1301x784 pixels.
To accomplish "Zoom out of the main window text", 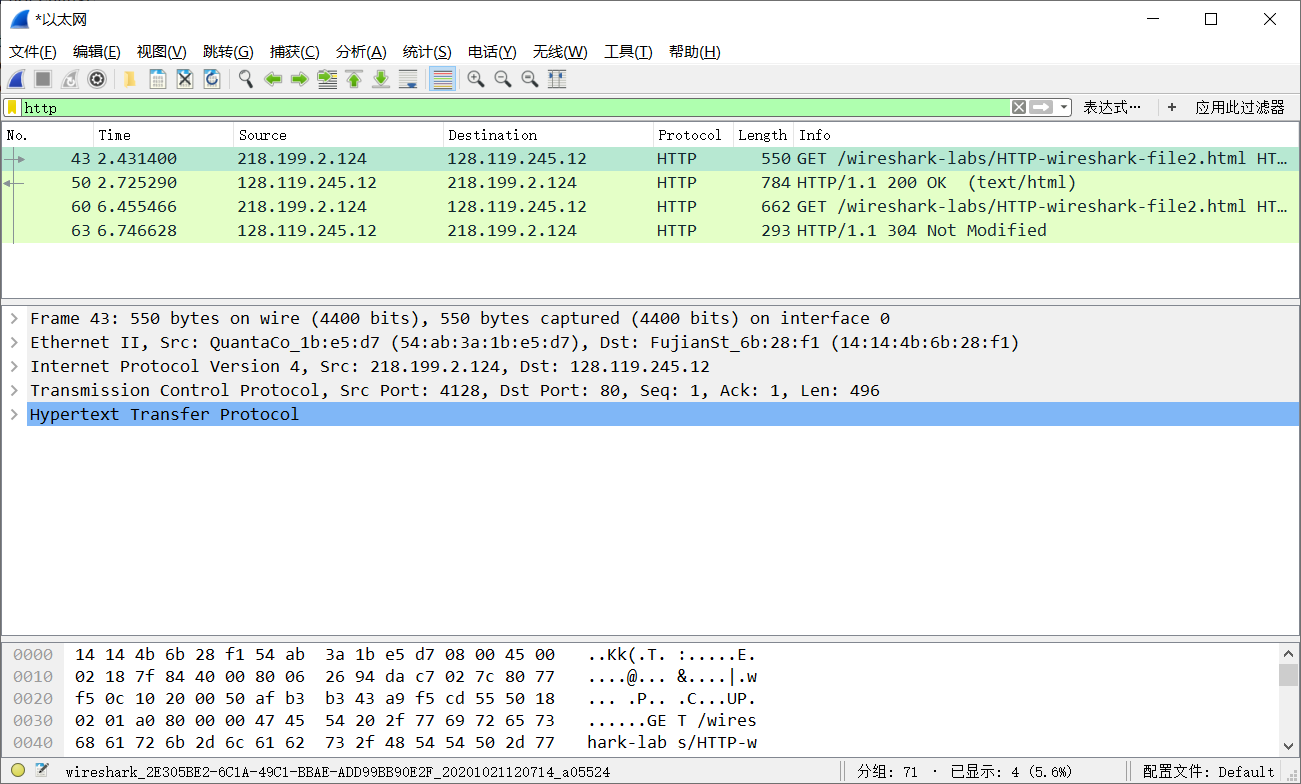I will [x=503, y=79].
